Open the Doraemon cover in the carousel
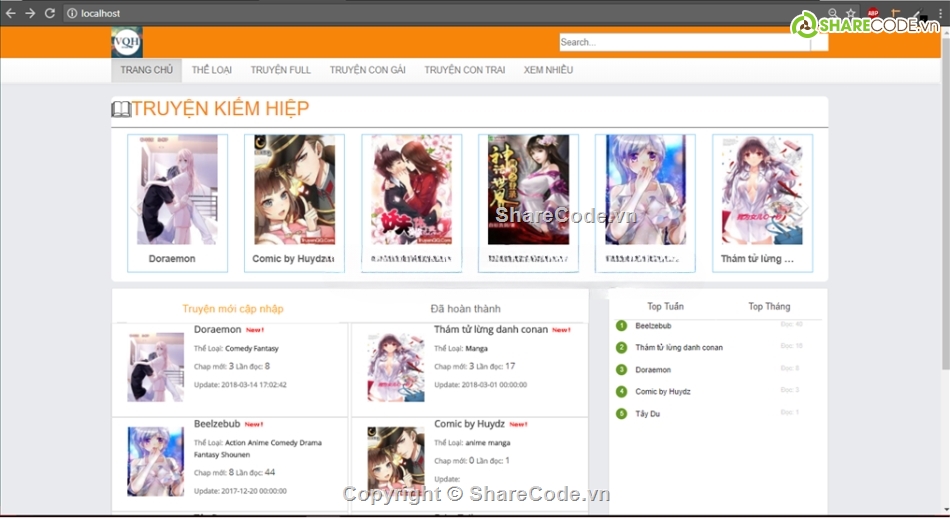The width and height of the screenshot is (950, 520). [x=177, y=190]
